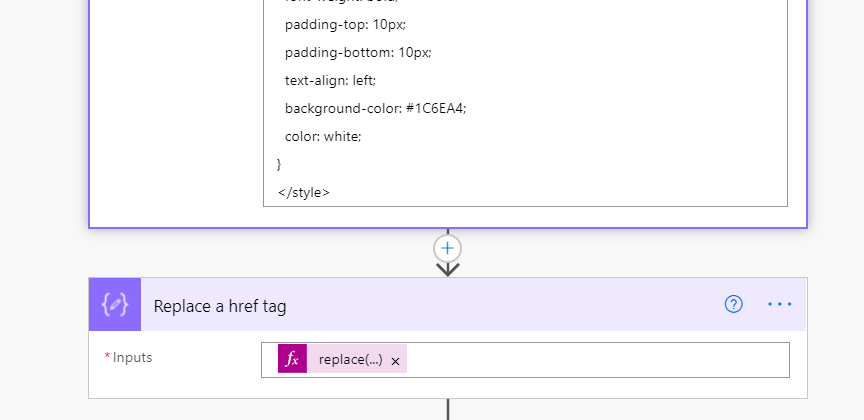This screenshot has height=420, width=864.
Task: Click the closing </style> tag text
Action: point(303,191)
